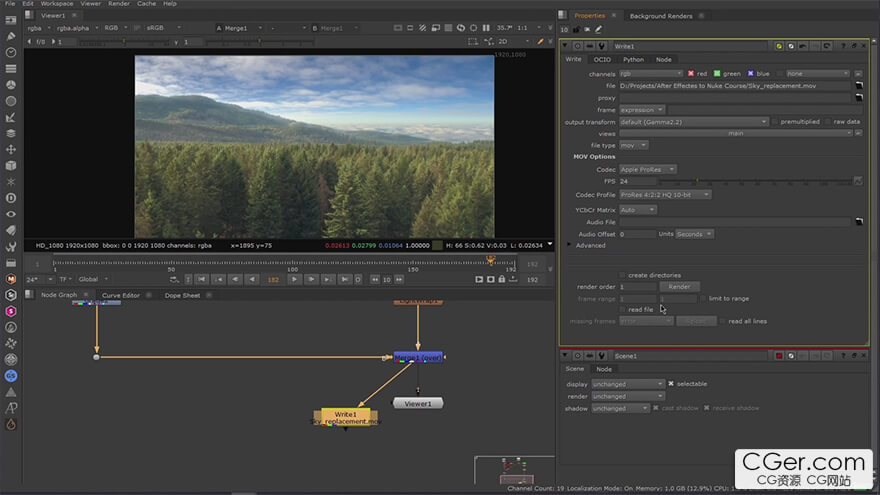
Task: Click the Audio Offset input field
Action: pos(637,234)
